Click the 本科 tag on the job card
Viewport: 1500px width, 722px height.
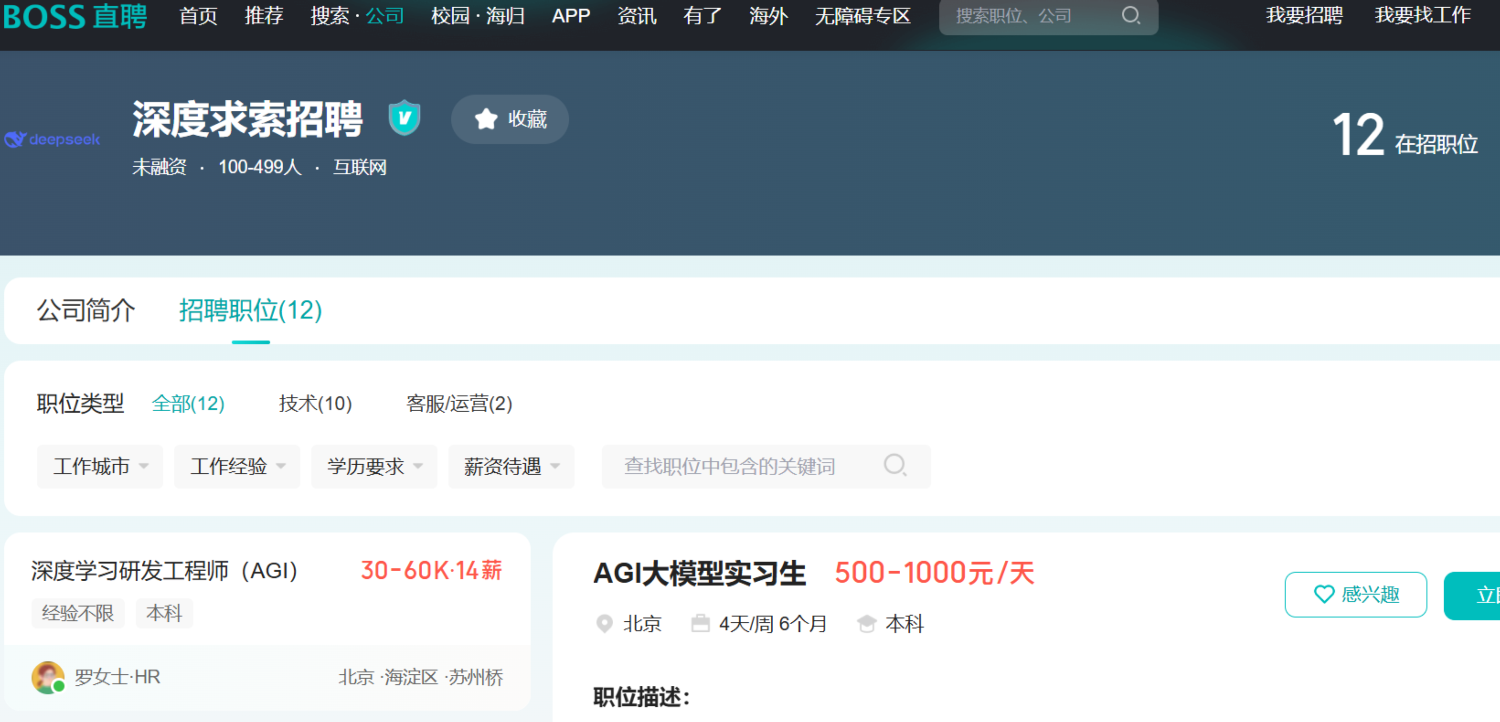pos(164,613)
